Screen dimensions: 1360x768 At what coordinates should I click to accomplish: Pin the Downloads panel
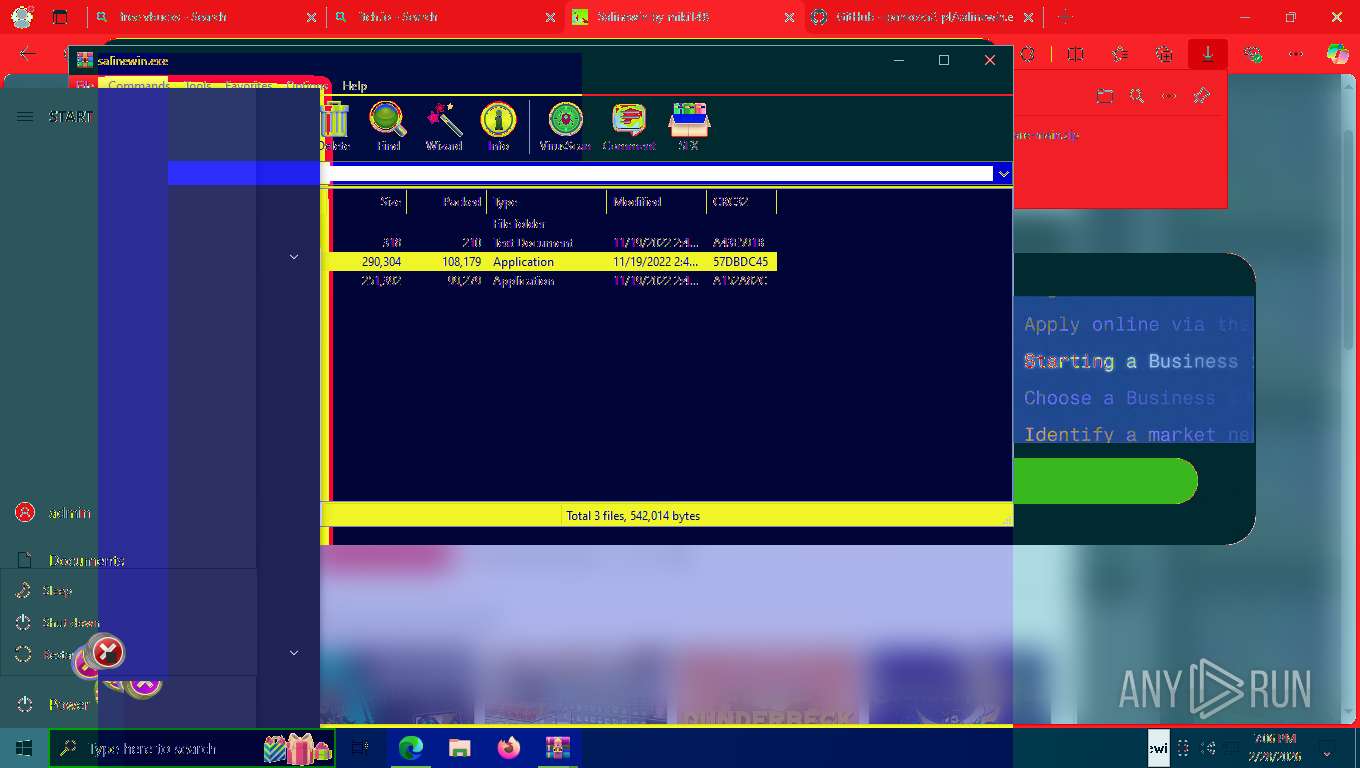click(1202, 96)
